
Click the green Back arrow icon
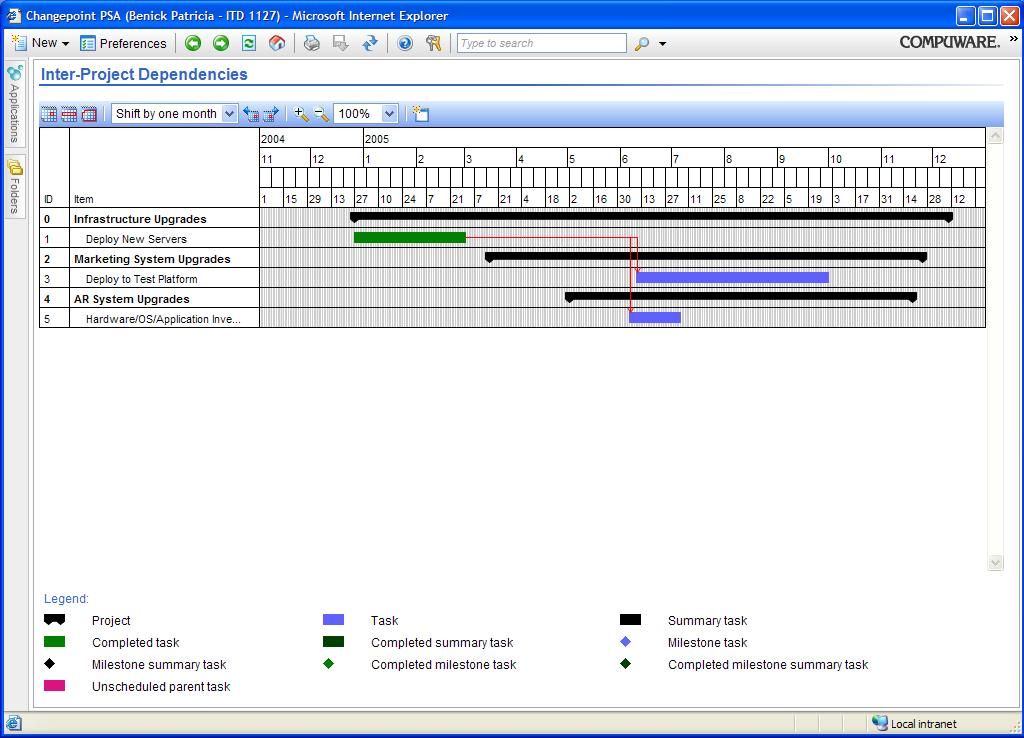[x=193, y=43]
